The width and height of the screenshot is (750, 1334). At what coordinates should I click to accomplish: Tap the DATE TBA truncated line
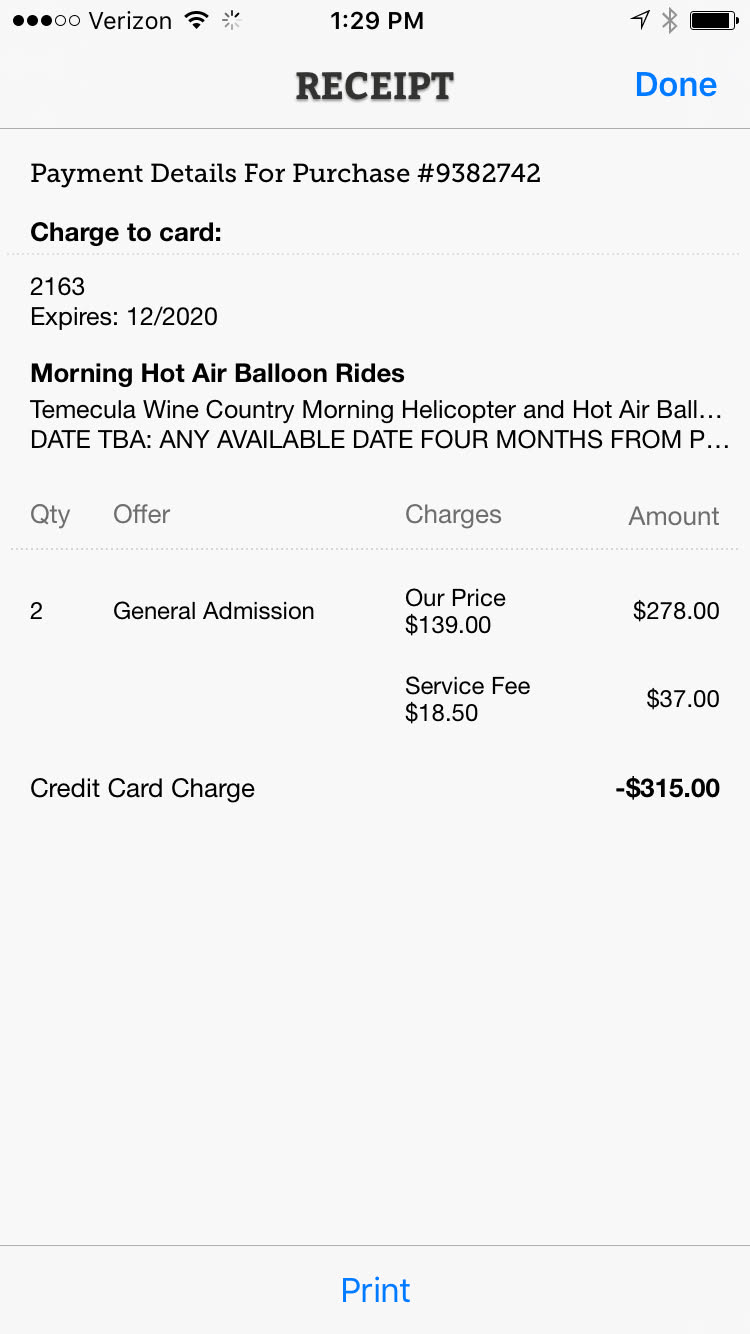pyautogui.click(x=376, y=440)
